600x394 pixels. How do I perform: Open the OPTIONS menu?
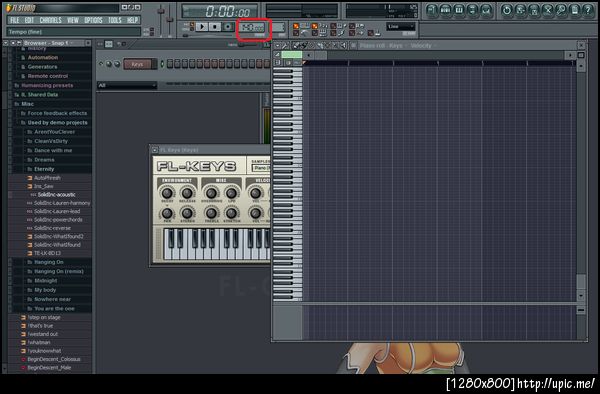tap(93, 20)
